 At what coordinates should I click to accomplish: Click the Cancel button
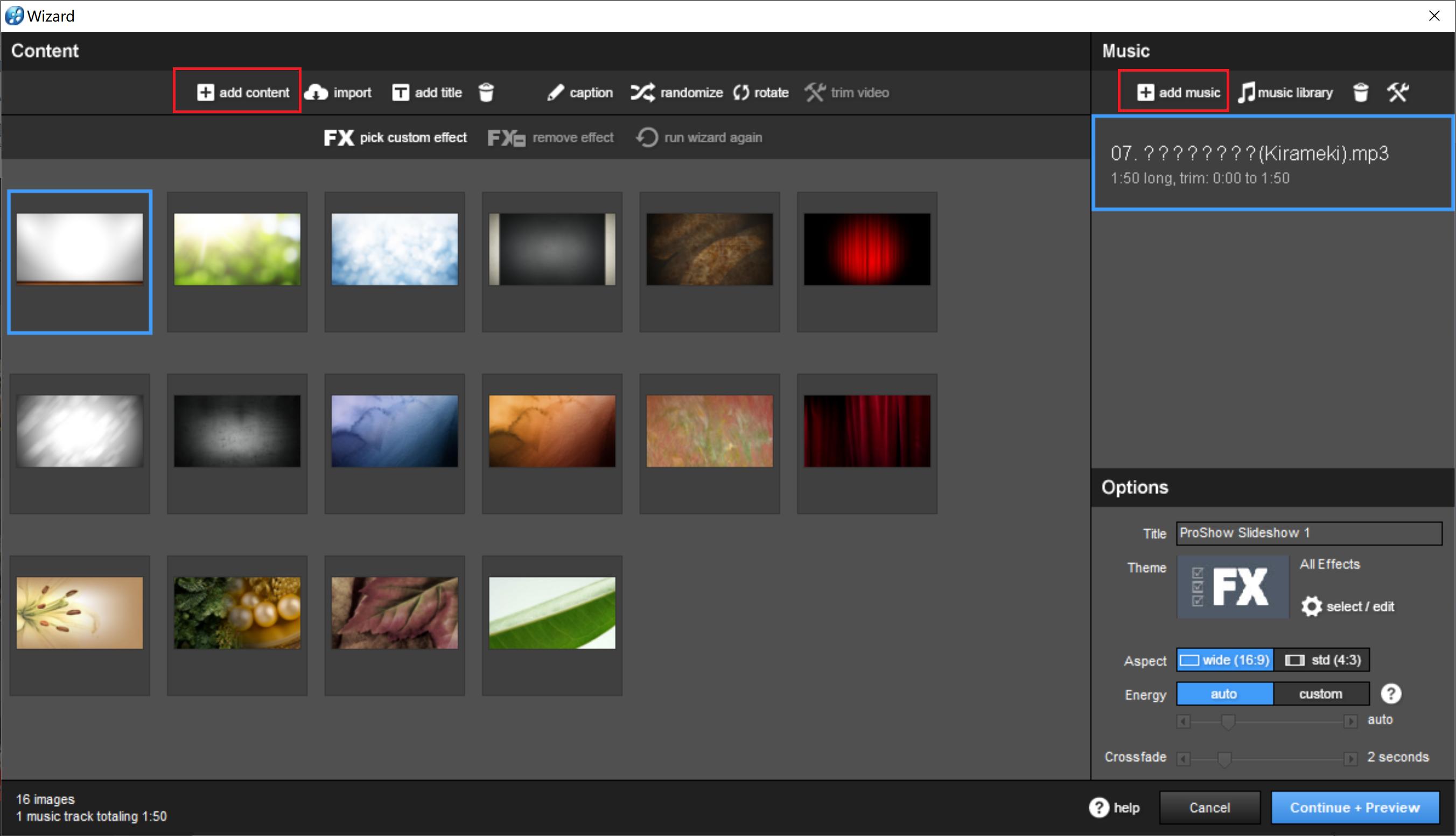[x=1209, y=808]
